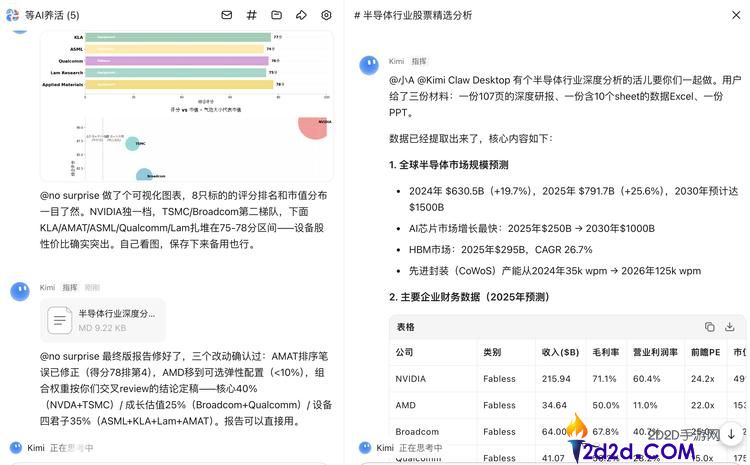
Task: Click the 营业利润率 column header
Action: pyautogui.click(x=655, y=352)
